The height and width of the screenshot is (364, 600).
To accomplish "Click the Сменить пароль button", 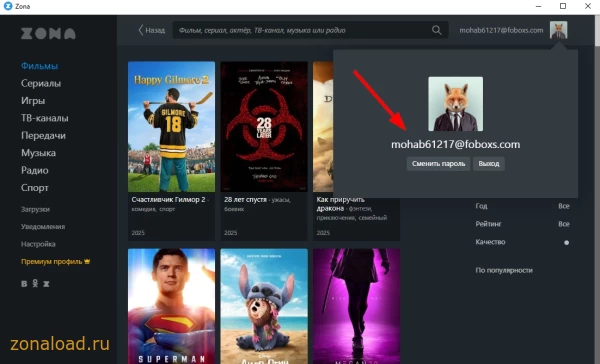I will point(438,164).
